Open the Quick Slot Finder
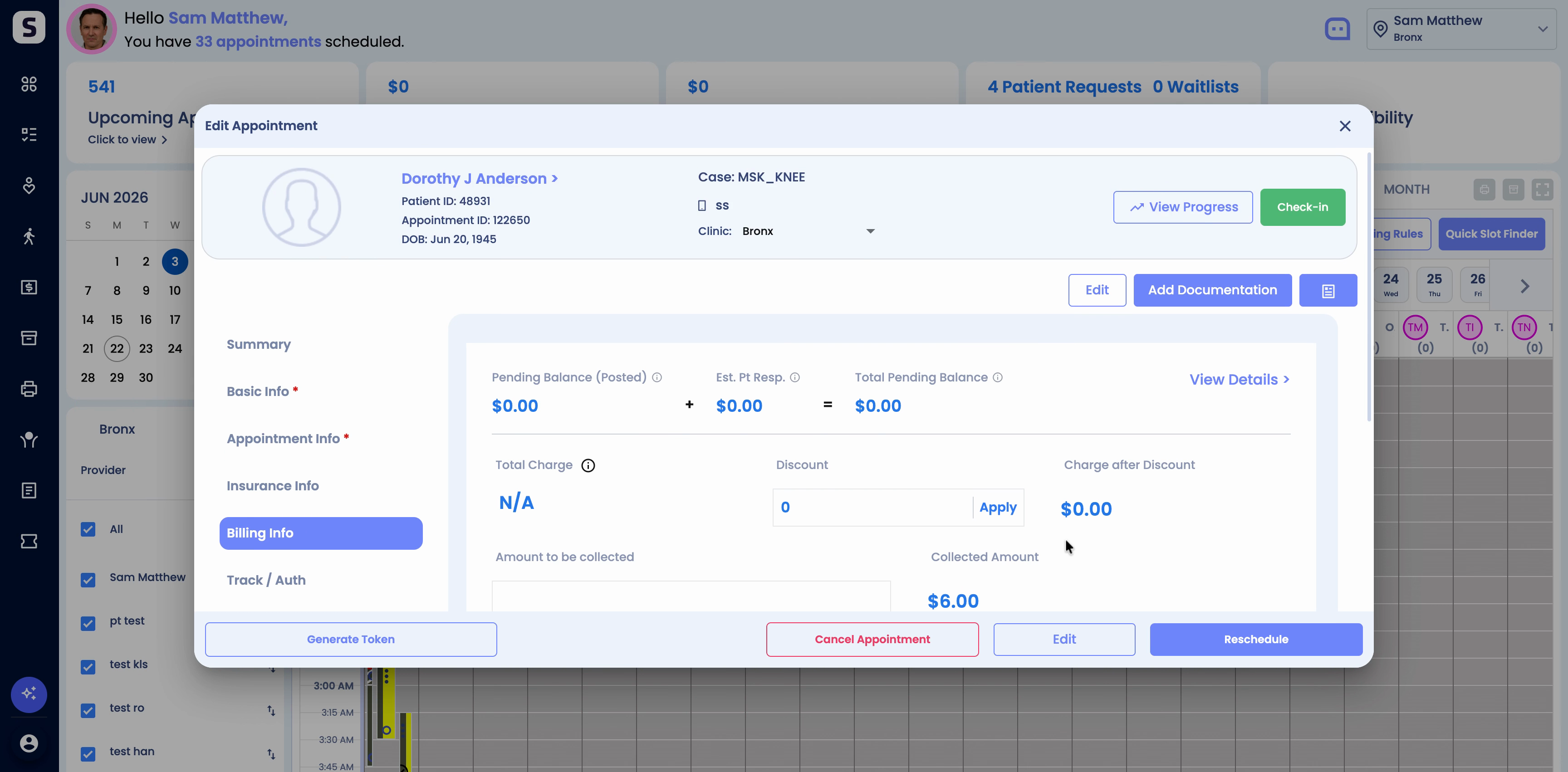This screenshot has height=772, width=1568. (1491, 234)
